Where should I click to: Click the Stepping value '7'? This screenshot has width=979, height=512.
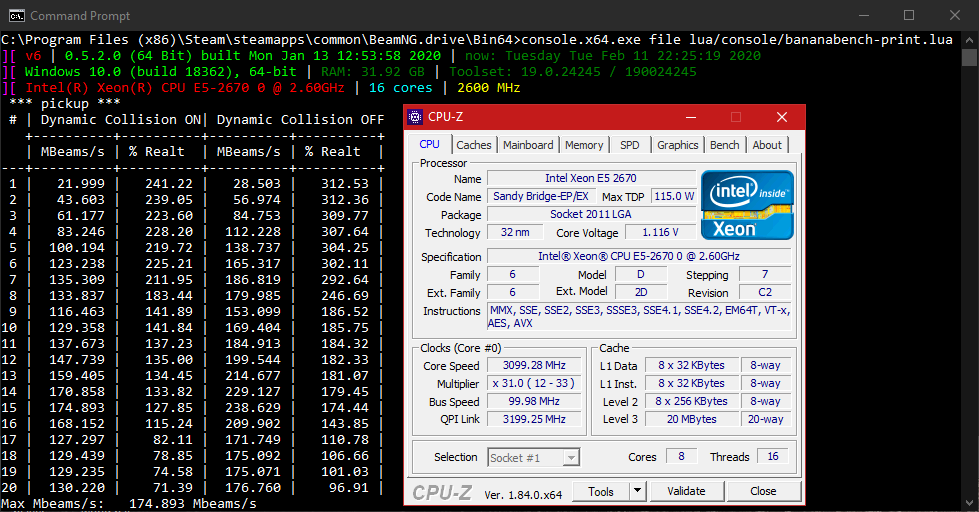coord(765,274)
